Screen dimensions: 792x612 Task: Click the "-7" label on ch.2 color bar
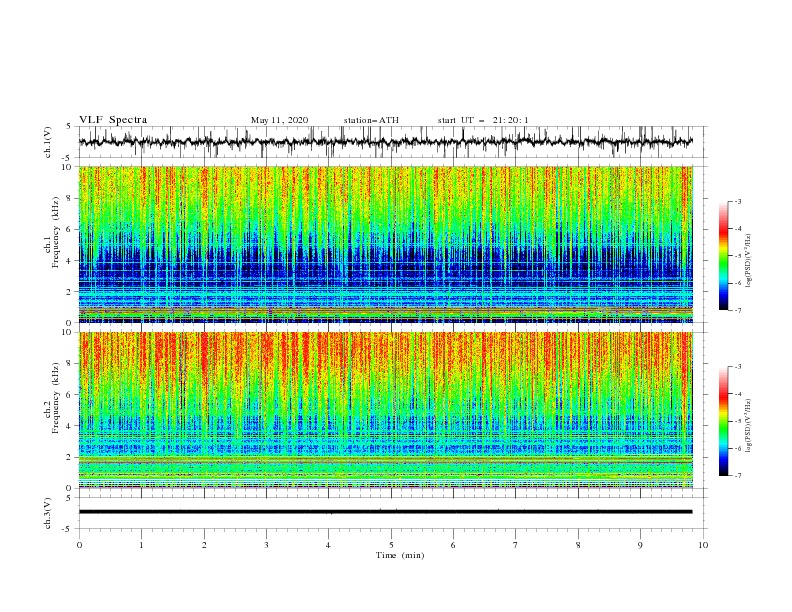pos(737,475)
